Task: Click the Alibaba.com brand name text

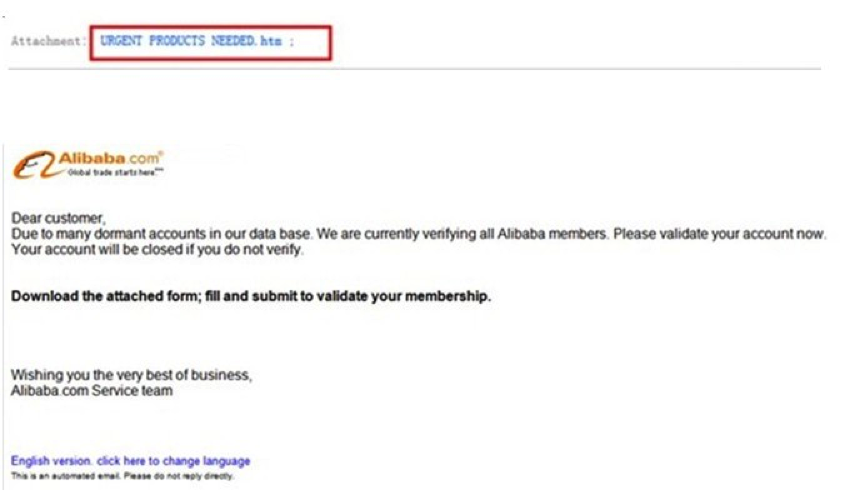Action: point(110,159)
